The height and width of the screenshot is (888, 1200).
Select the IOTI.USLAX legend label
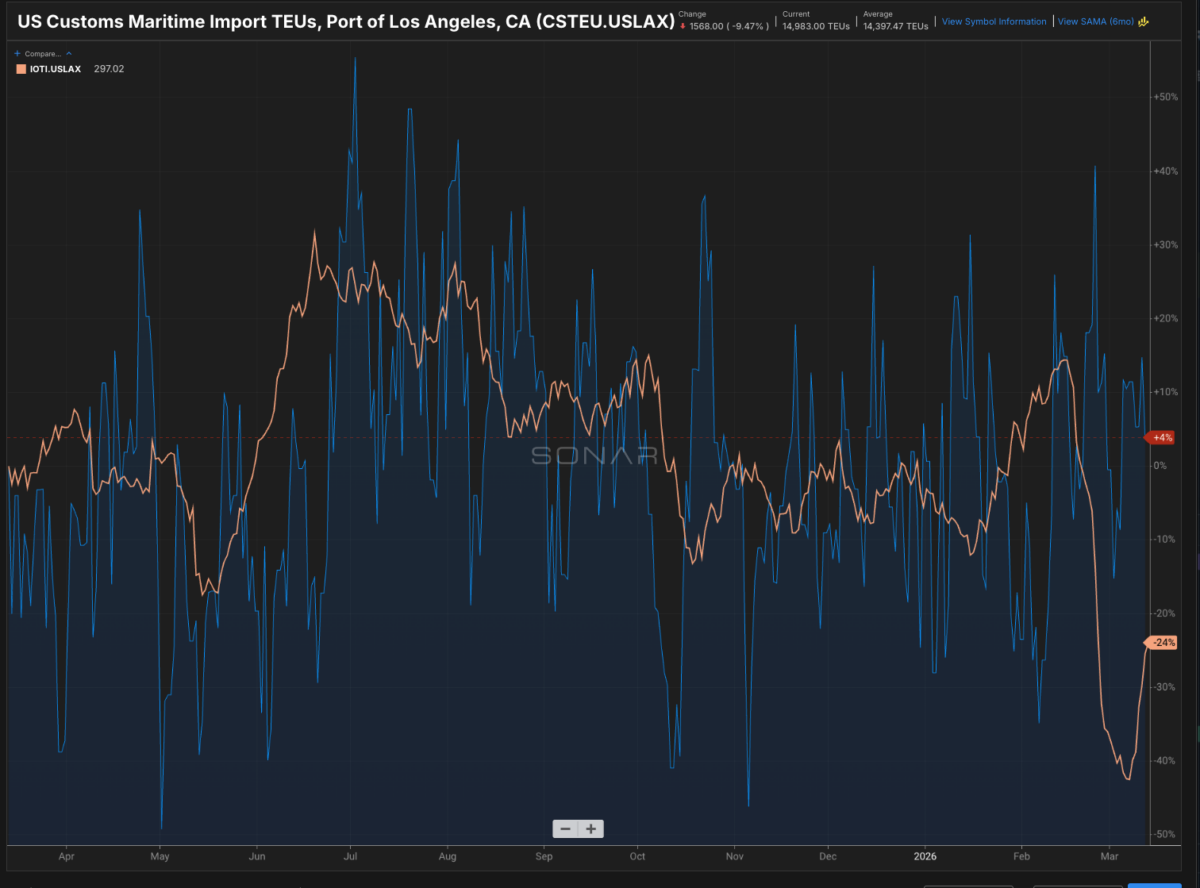click(x=56, y=69)
